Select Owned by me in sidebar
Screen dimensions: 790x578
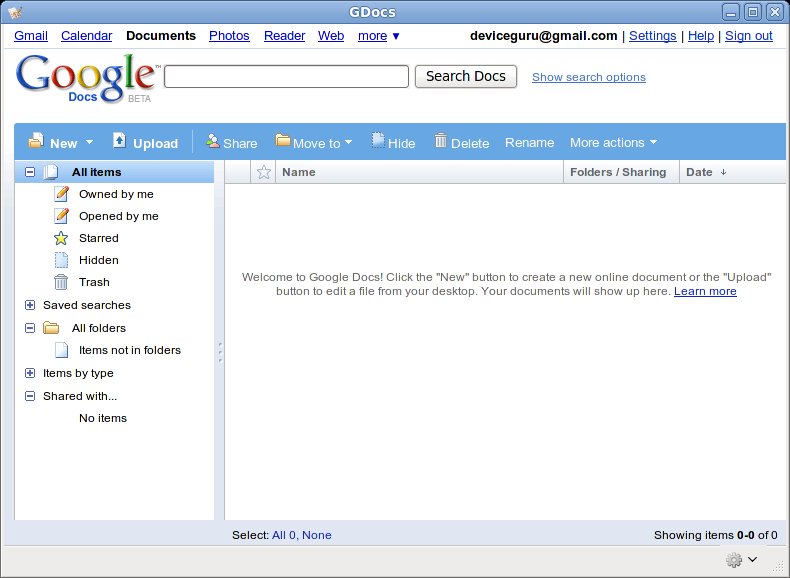click(116, 194)
